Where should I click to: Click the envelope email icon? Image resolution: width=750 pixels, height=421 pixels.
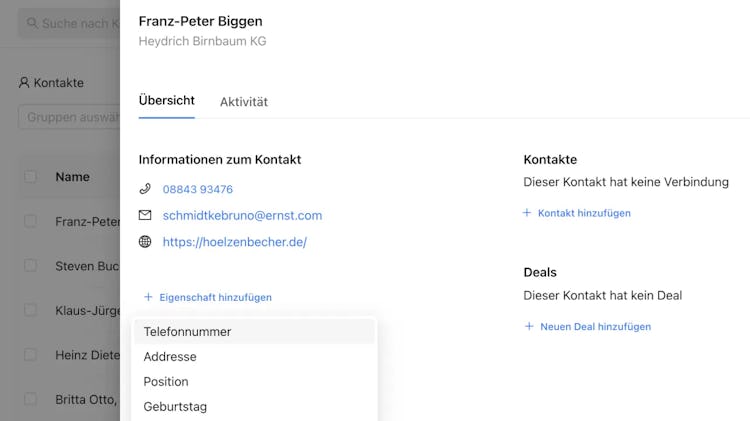[x=145, y=215]
